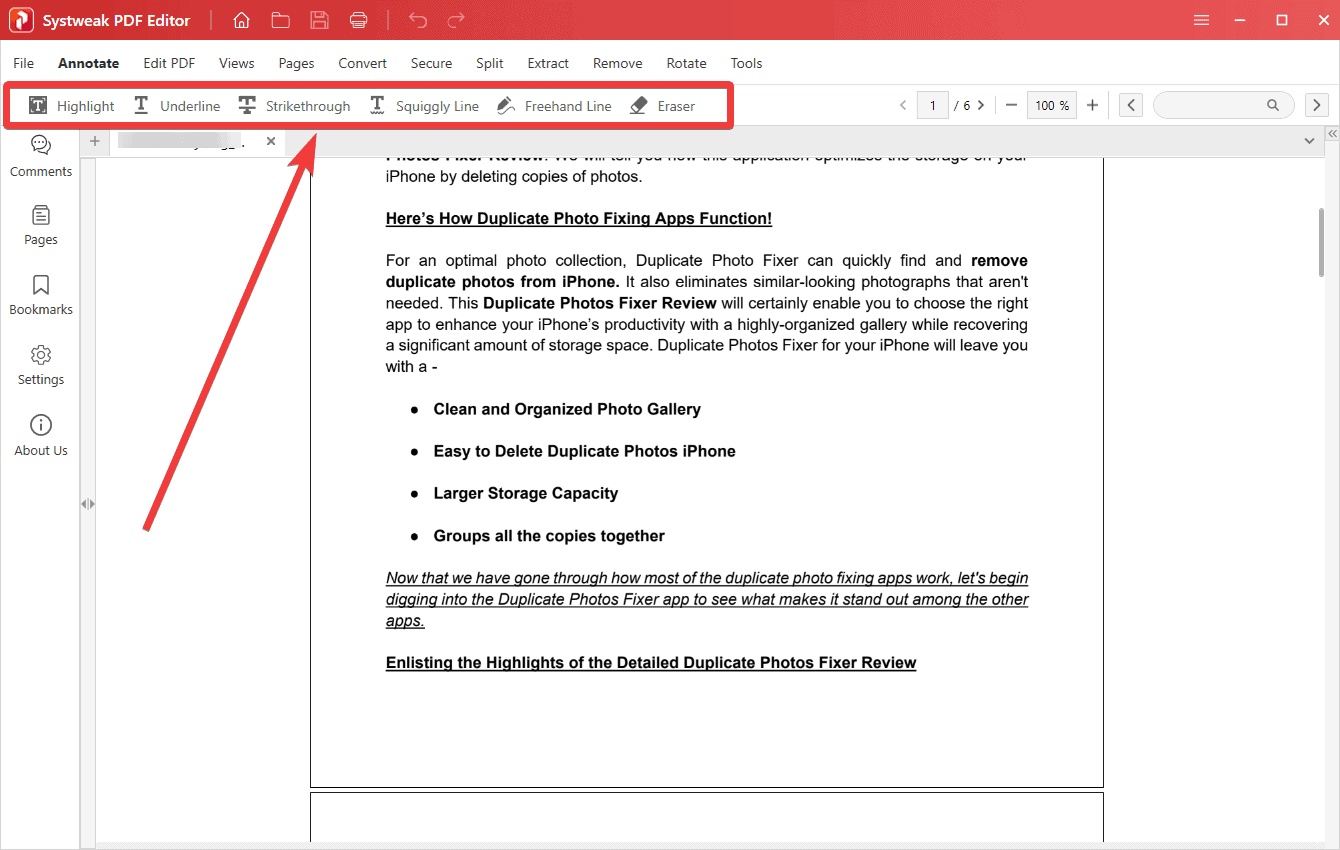1340x850 pixels.
Task: Zoom out with the minus button
Action: pyautogui.click(x=1011, y=105)
